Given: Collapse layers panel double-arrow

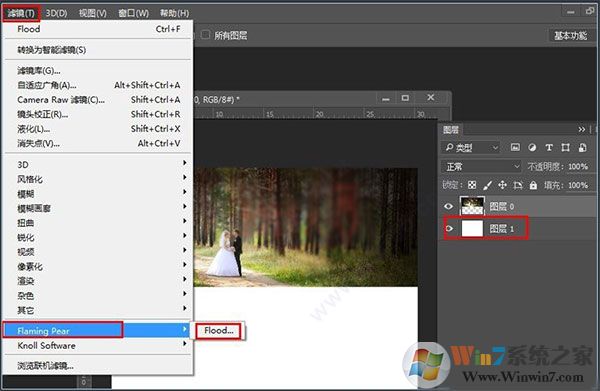Looking at the screenshot, I should [582, 129].
